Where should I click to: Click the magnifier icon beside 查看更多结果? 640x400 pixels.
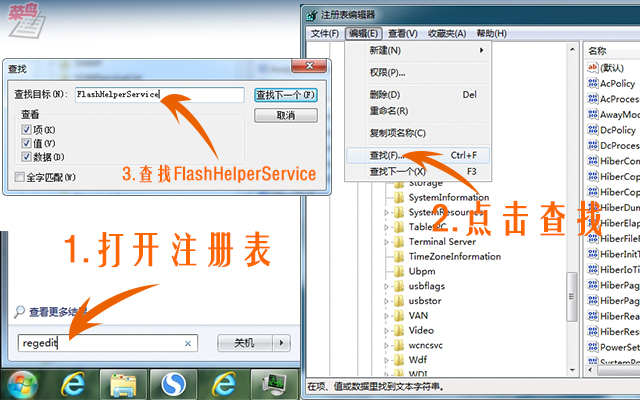click(19, 312)
